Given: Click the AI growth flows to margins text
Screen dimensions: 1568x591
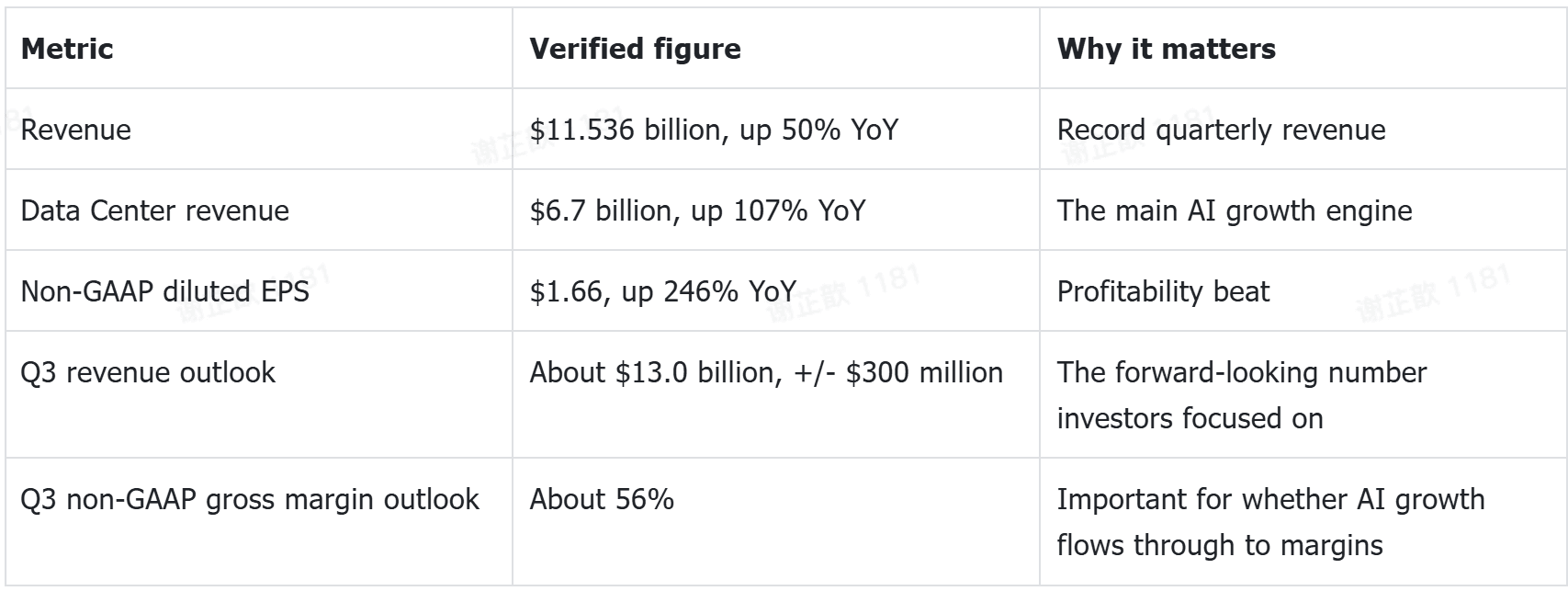Looking at the screenshot, I should point(1270,522).
